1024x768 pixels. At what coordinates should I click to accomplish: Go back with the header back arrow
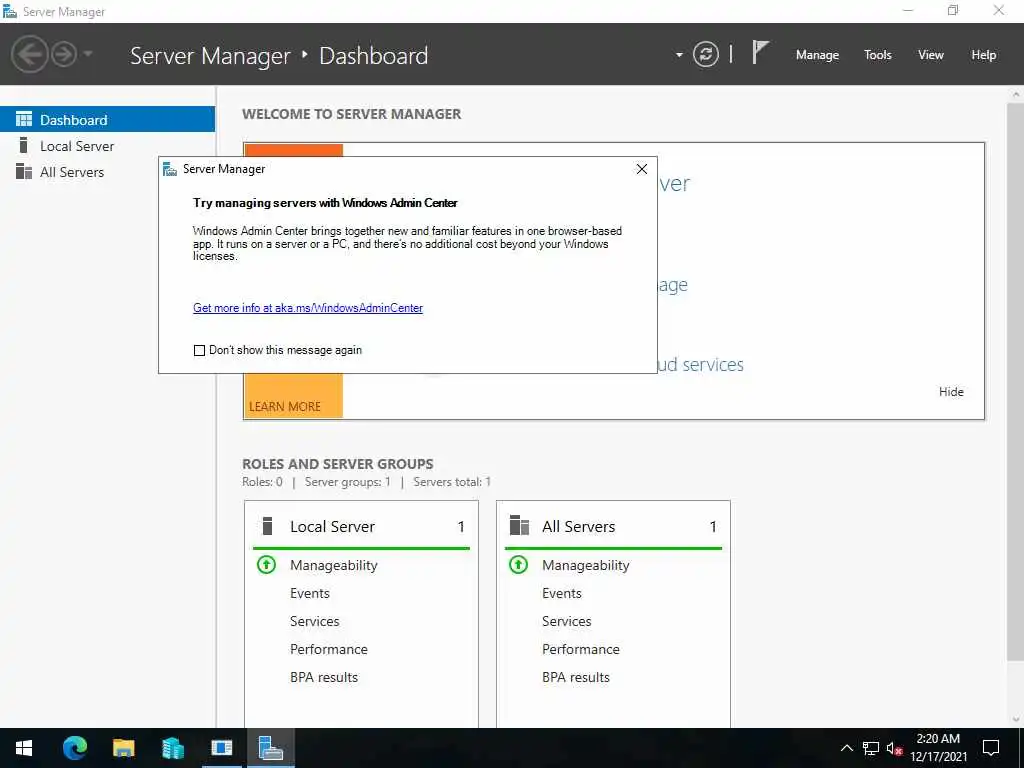(x=29, y=54)
